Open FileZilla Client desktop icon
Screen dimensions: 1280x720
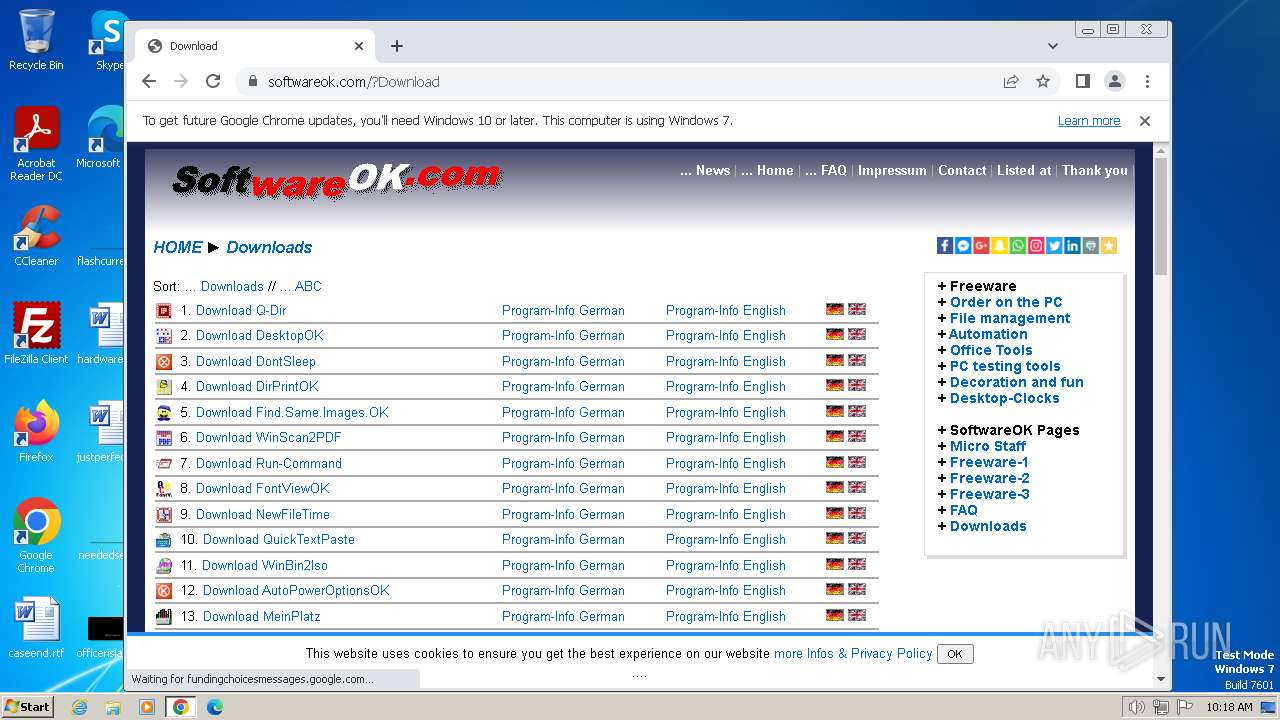[x=36, y=334]
